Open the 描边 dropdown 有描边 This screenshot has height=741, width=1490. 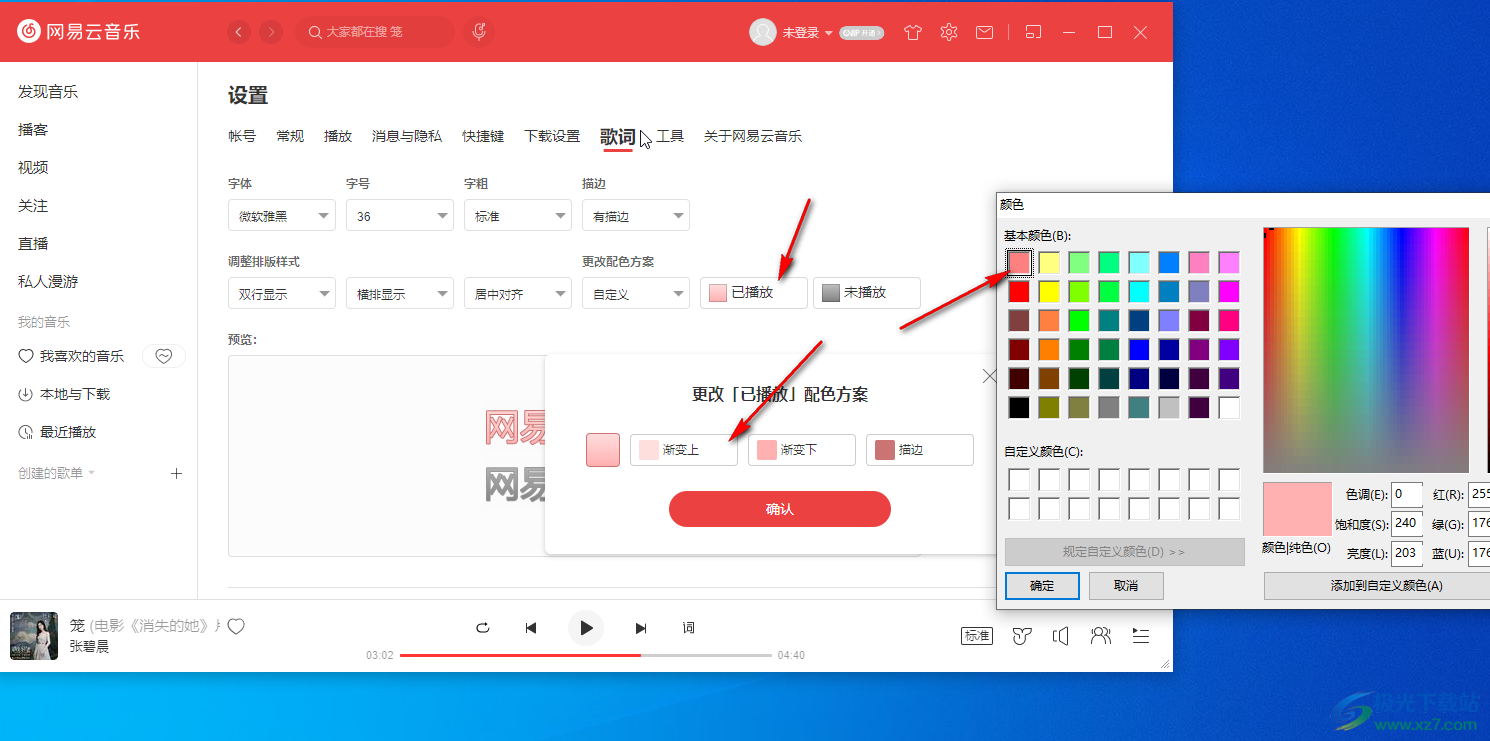[636, 215]
